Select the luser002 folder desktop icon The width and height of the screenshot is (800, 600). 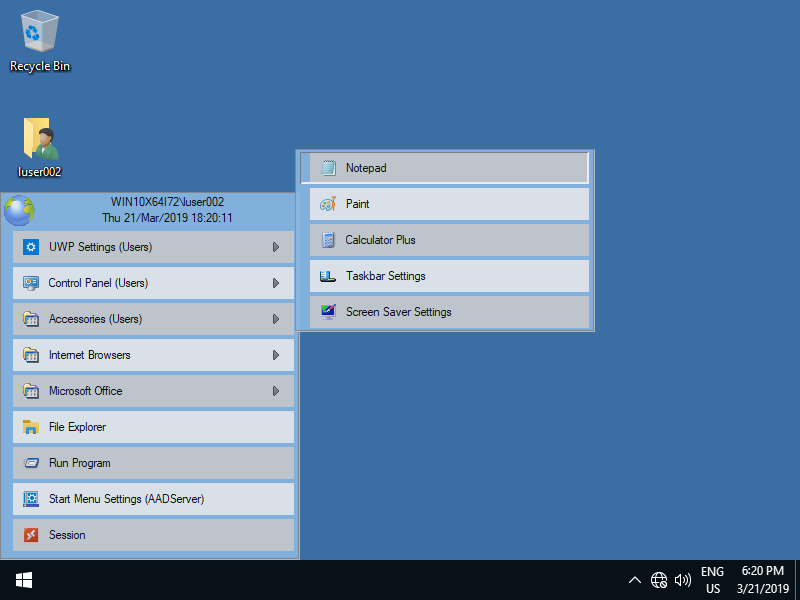point(40,140)
